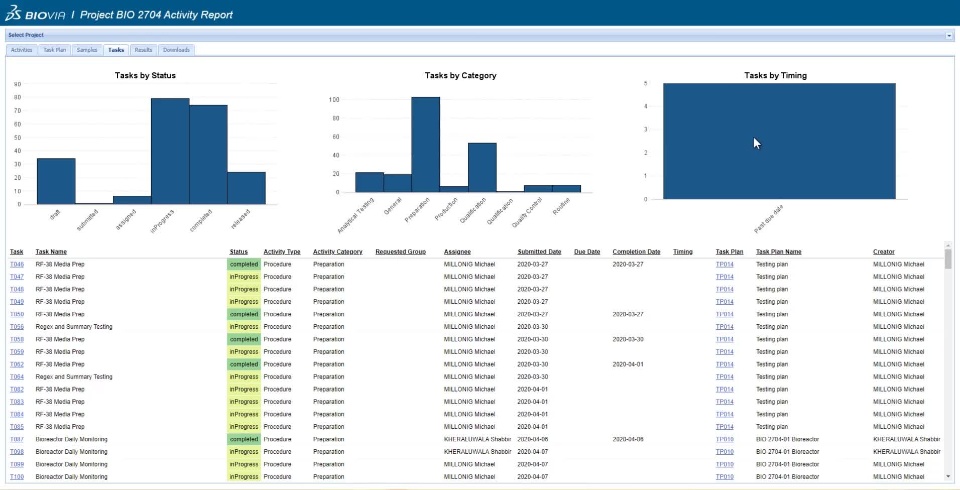Image resolution: width=960 pixels, height=490 pixels.
Task: Click the inProgress status cell in T047 row
Action: 244,277
